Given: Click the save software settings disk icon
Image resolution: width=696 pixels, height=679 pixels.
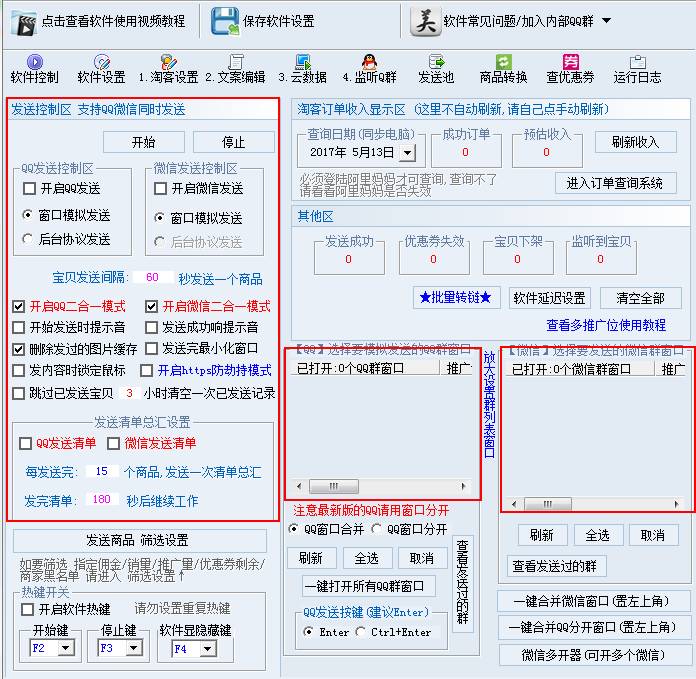Looking at the screenshot, I should pos(224,21).
